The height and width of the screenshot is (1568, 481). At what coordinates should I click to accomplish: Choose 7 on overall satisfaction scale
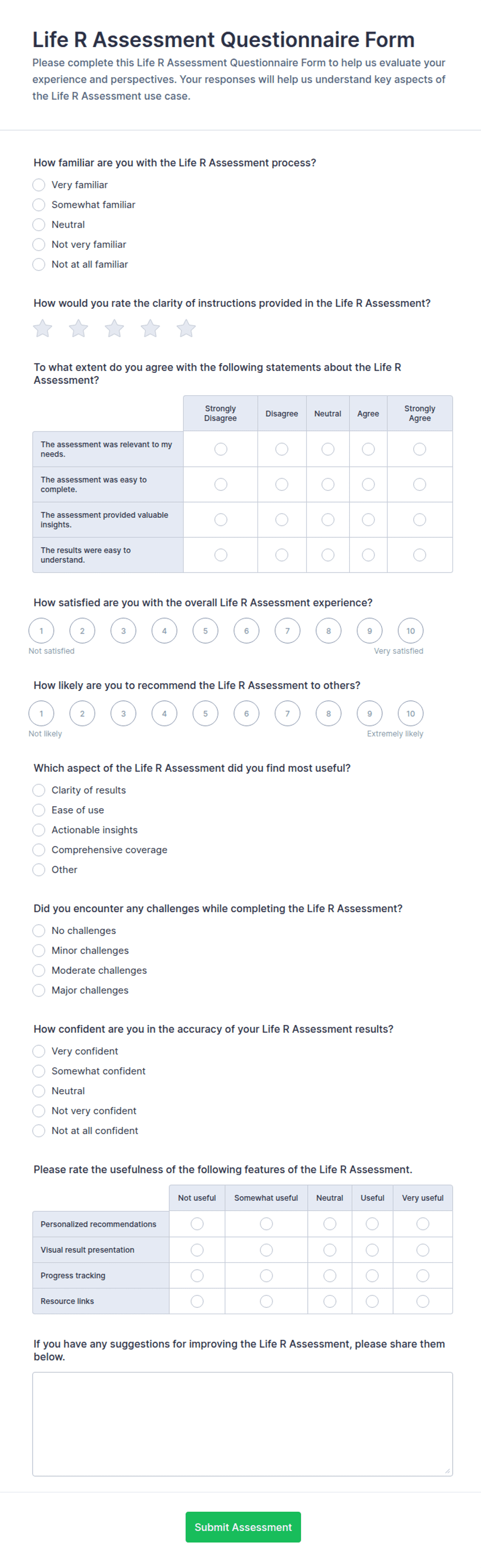click(288, 630)
